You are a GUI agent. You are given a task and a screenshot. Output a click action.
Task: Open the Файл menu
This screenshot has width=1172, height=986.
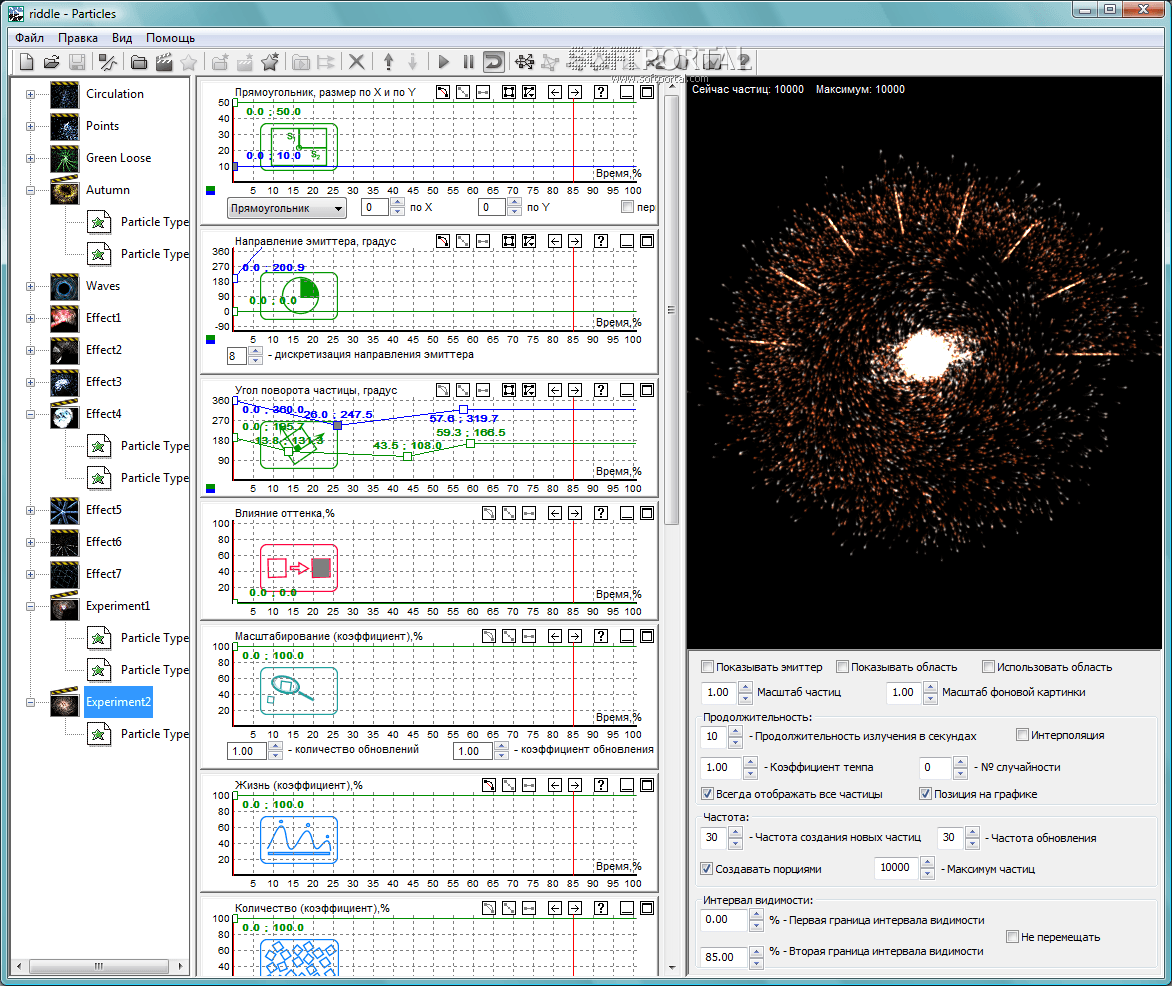click(x=29, y=38)
